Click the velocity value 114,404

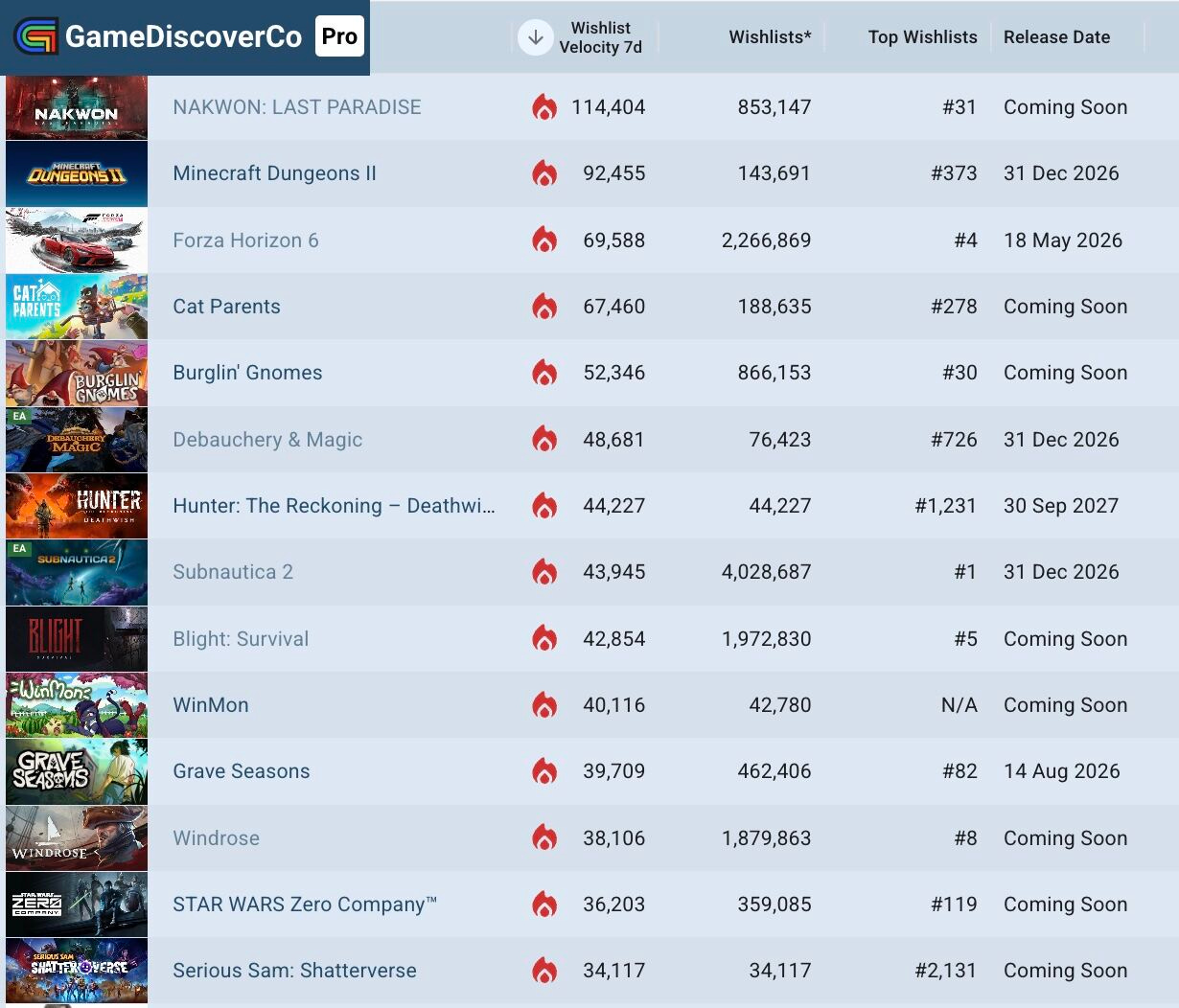click(x=609, y=107)
